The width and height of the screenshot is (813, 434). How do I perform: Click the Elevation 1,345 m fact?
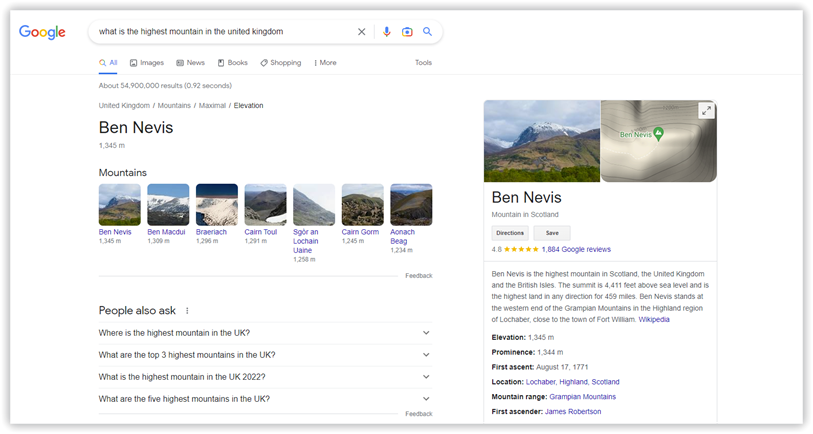[x=523, y=338]
